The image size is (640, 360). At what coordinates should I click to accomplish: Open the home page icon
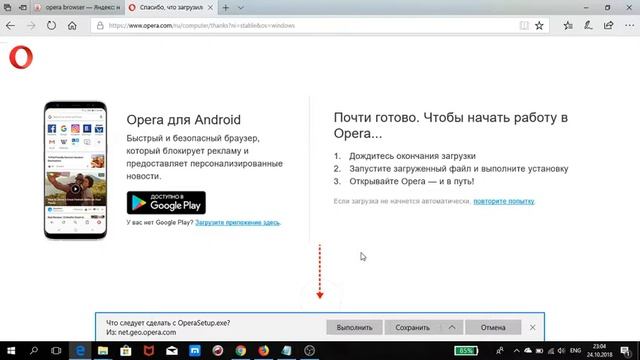(72, 26)
